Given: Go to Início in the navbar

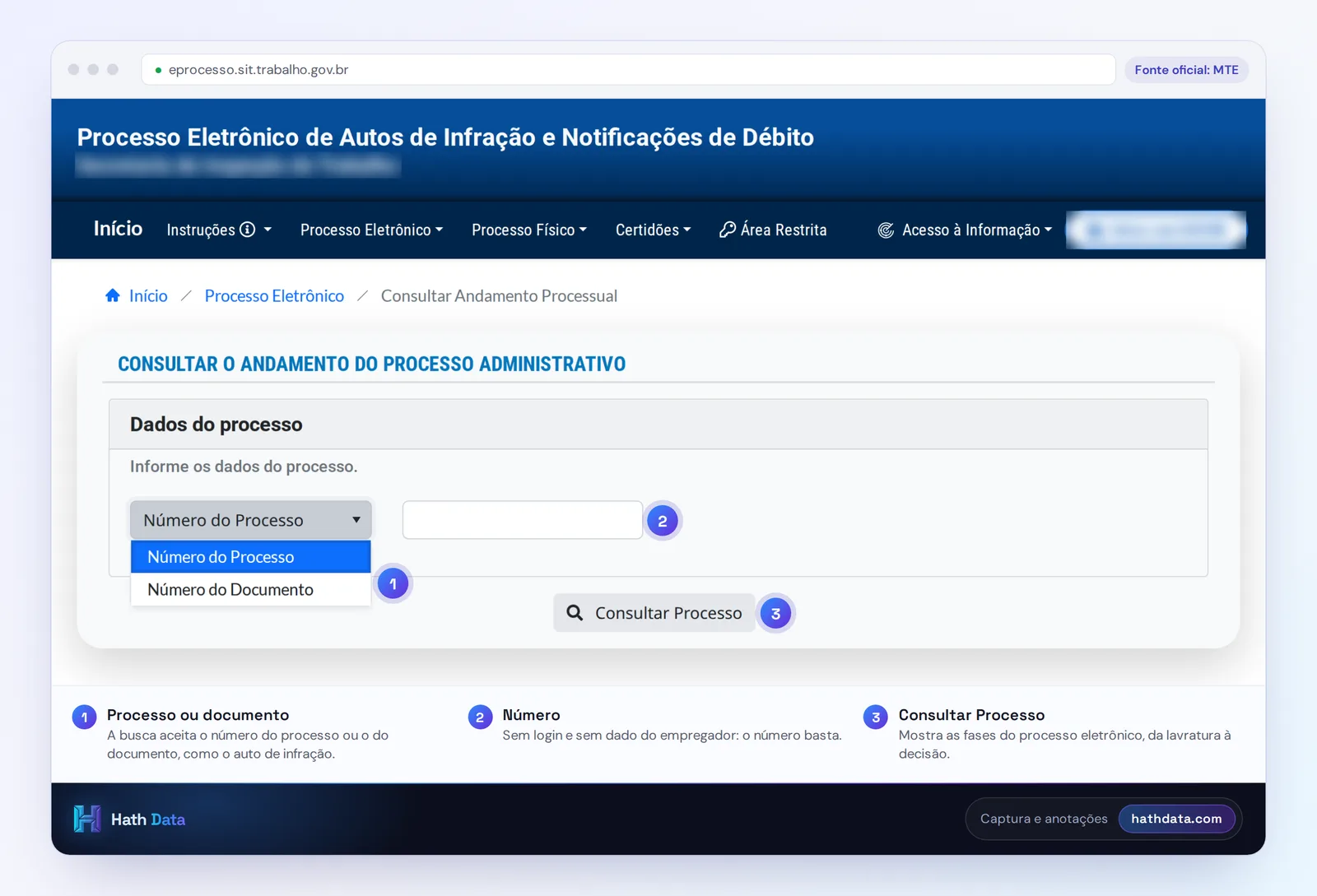Looking at the screenshot, I should (118, 229).
